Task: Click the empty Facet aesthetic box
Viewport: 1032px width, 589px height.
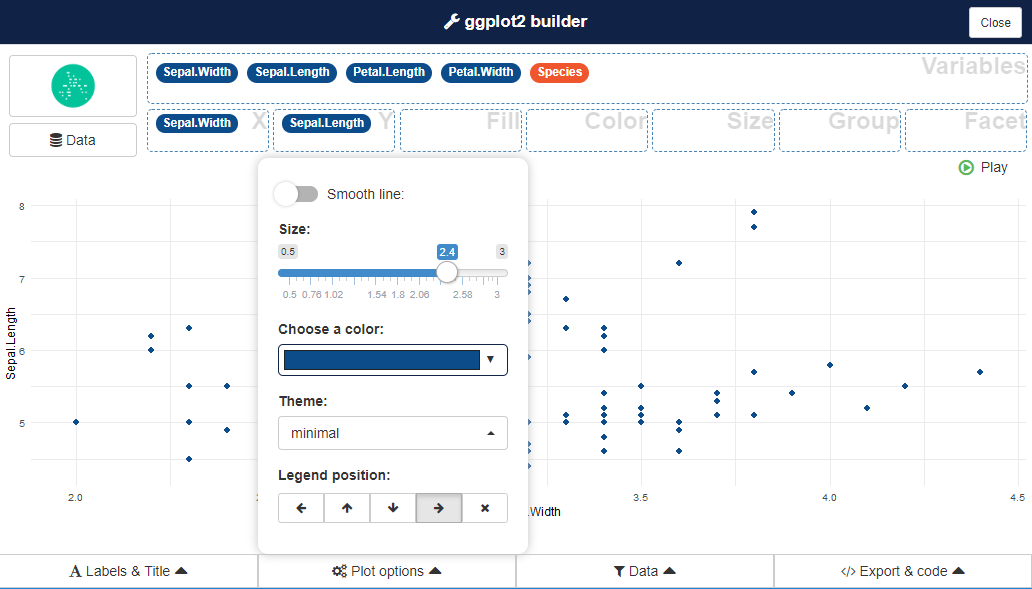Action: point(966,130)
